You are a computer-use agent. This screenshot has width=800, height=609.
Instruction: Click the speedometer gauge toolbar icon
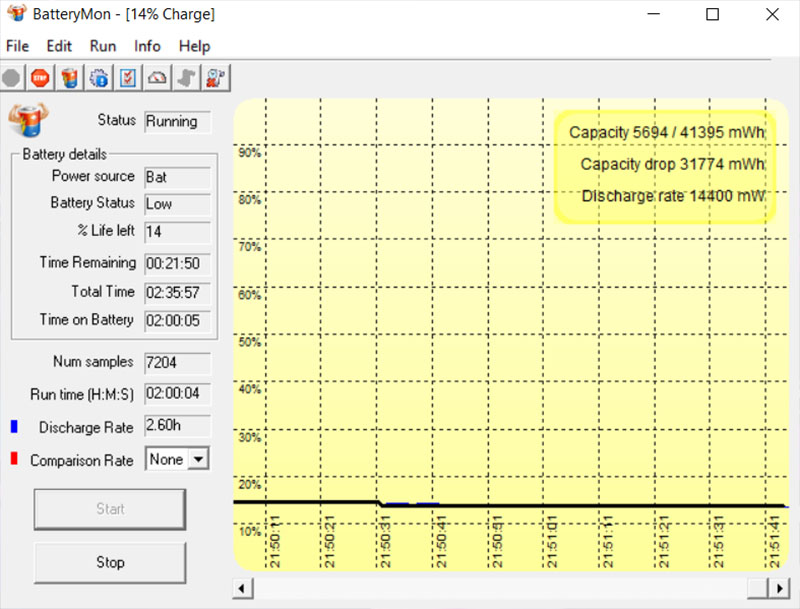pyautogui.click(x=157, y=77)
